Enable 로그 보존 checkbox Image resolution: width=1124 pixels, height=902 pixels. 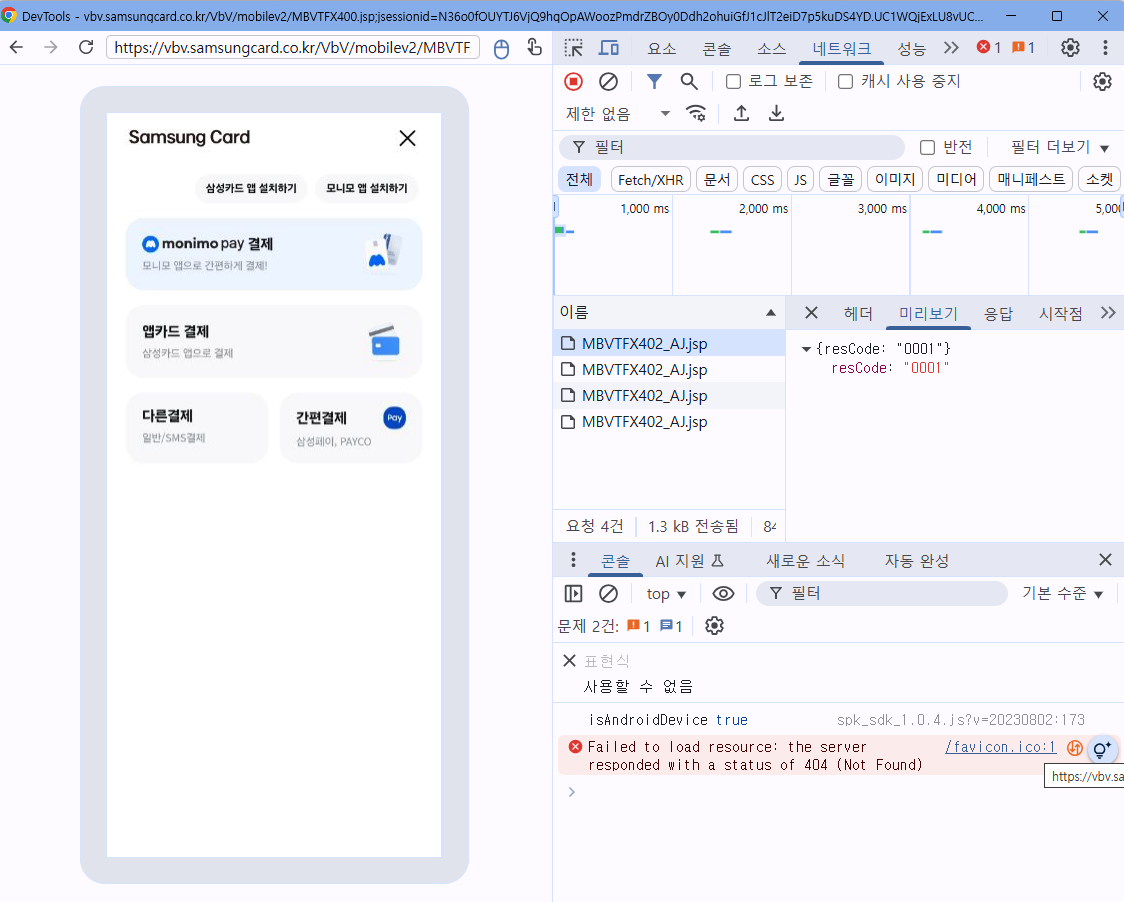[733, 82]
